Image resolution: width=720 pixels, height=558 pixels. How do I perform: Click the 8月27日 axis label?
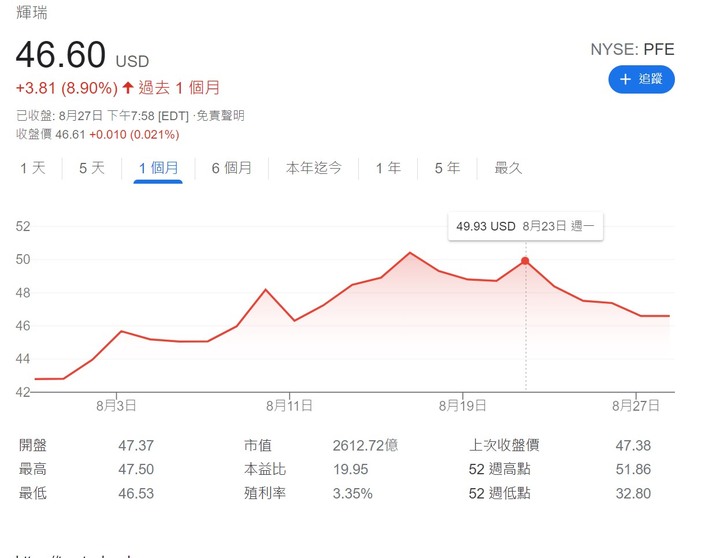(636, 406)
